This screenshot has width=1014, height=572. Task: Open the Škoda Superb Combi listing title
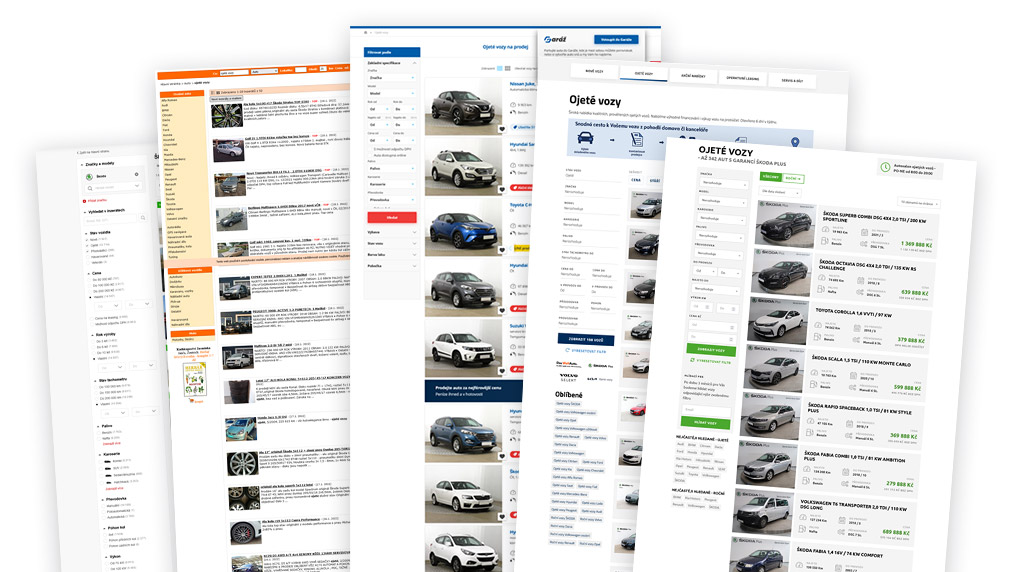874,217
